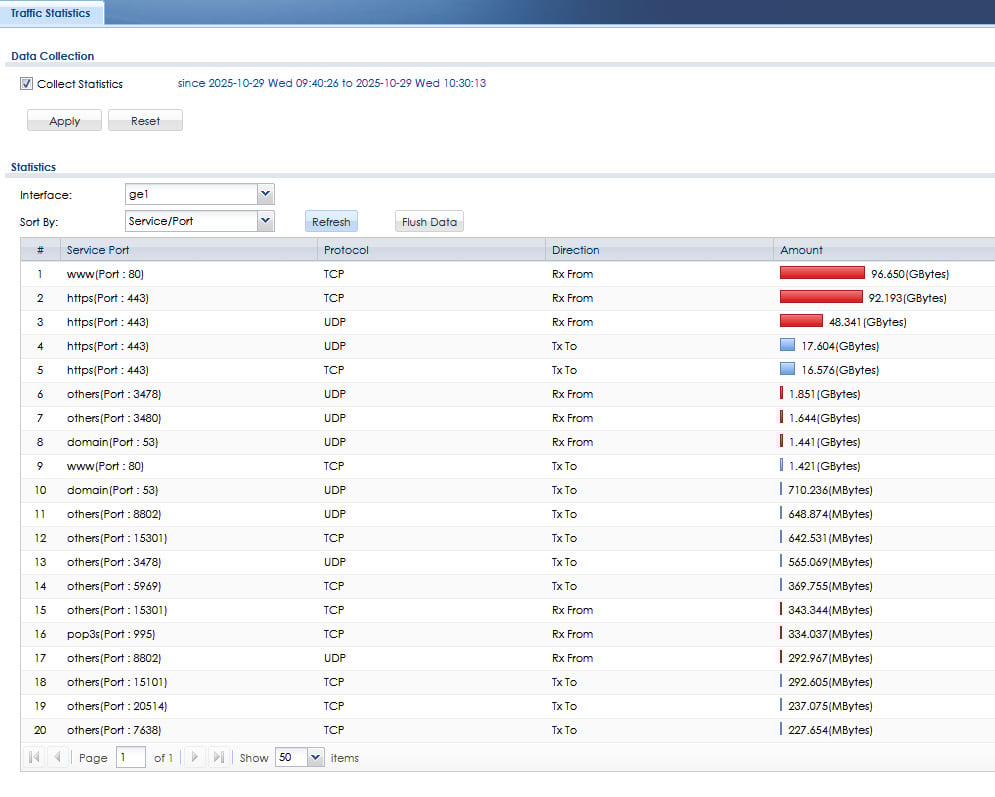Click row number 20 in table
The image size is (995, 797).
pyautogui.click(x=40, y=730)
